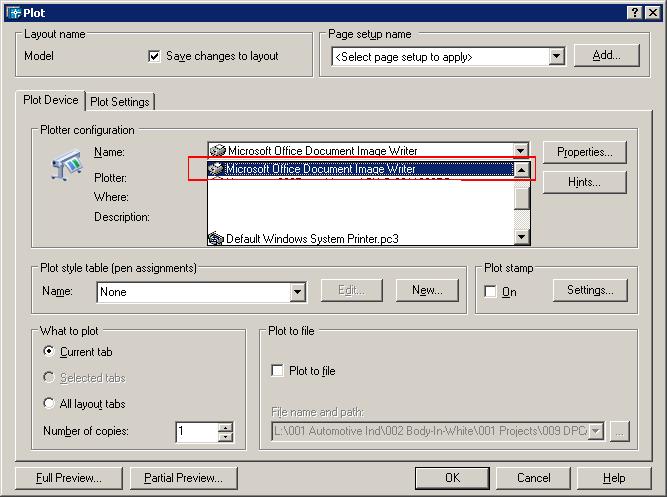This screenshot has width=667, height=497.
Task: Click the Full Preview... button
Action: [69, 478]
